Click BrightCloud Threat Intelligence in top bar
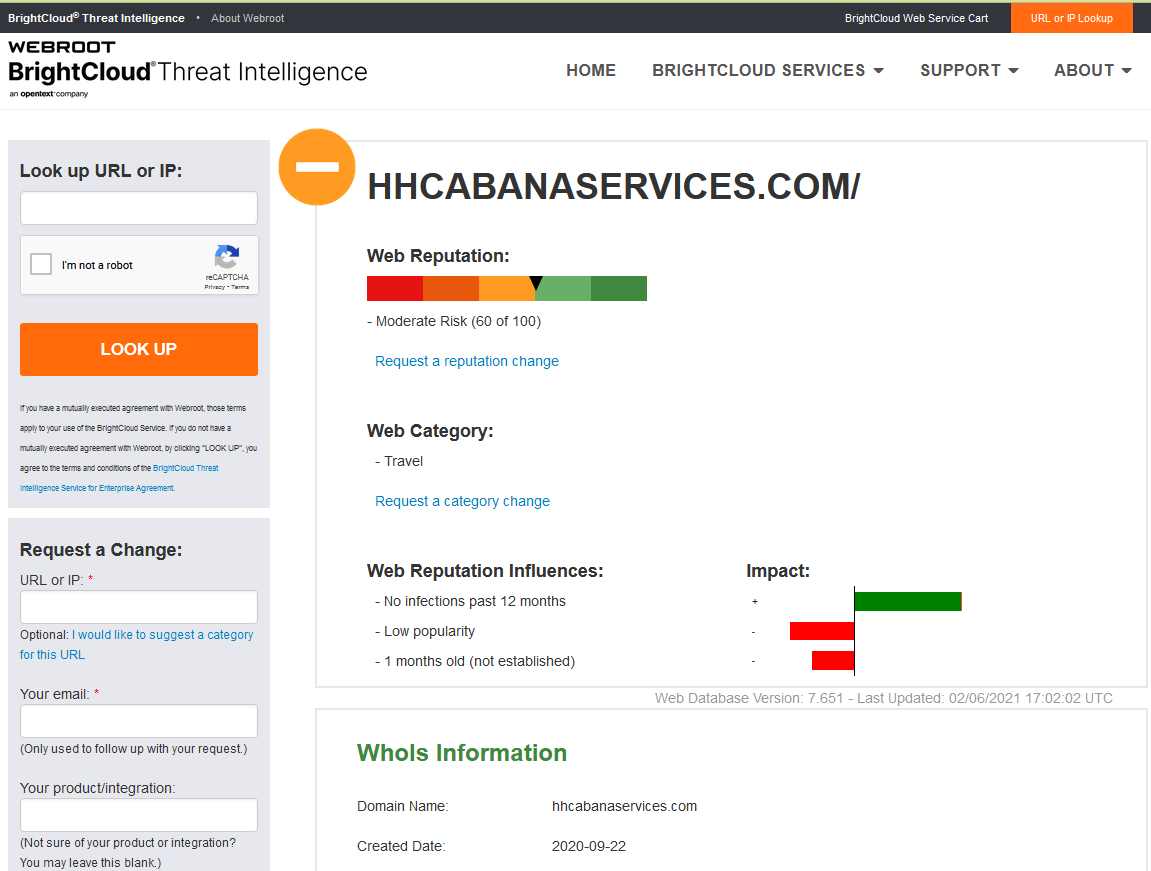This screenshot has height=871, width=1151. click(96, 18)
